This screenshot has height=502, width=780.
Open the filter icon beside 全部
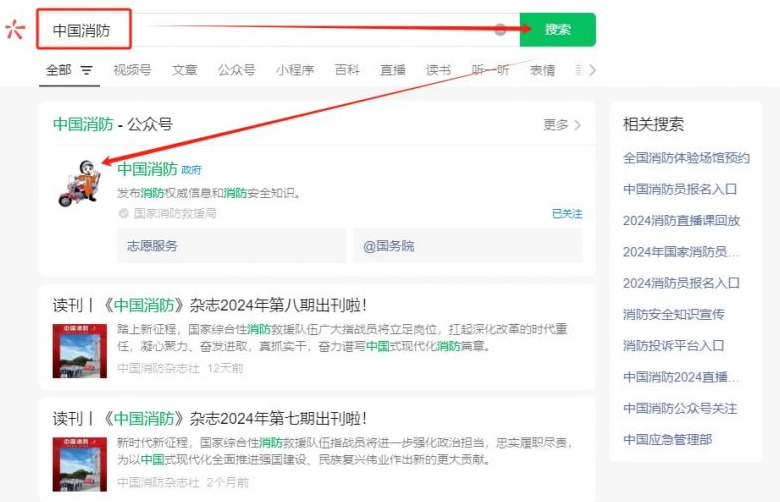pyautogui.click(x=87, y=70)
